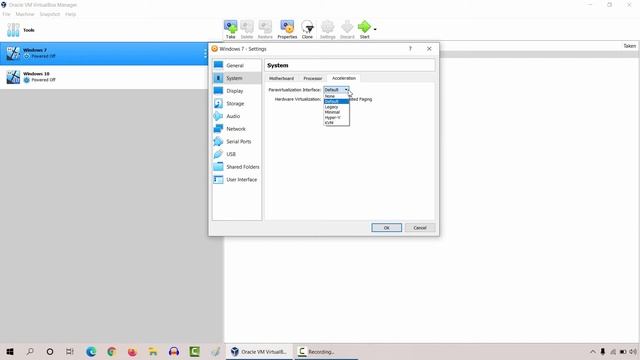Viewport: 640px width, 360px height.
Task: Click the Discard toolbar icon
Action: coord(347,27)
